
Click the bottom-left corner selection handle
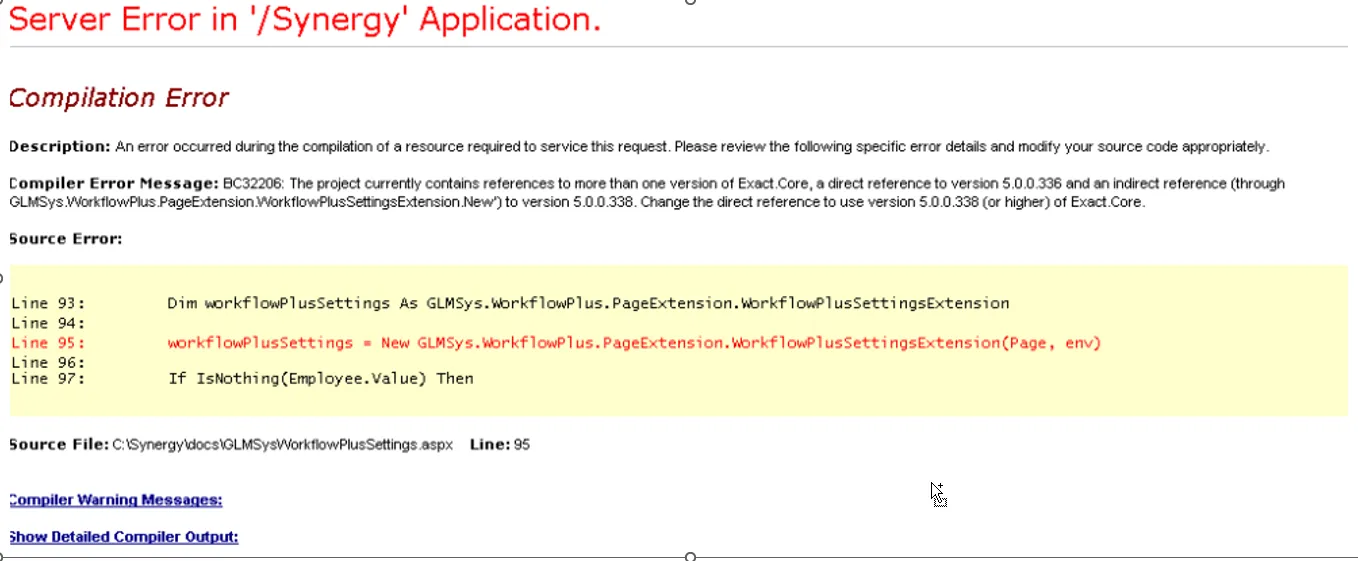[x=2, y=557]
